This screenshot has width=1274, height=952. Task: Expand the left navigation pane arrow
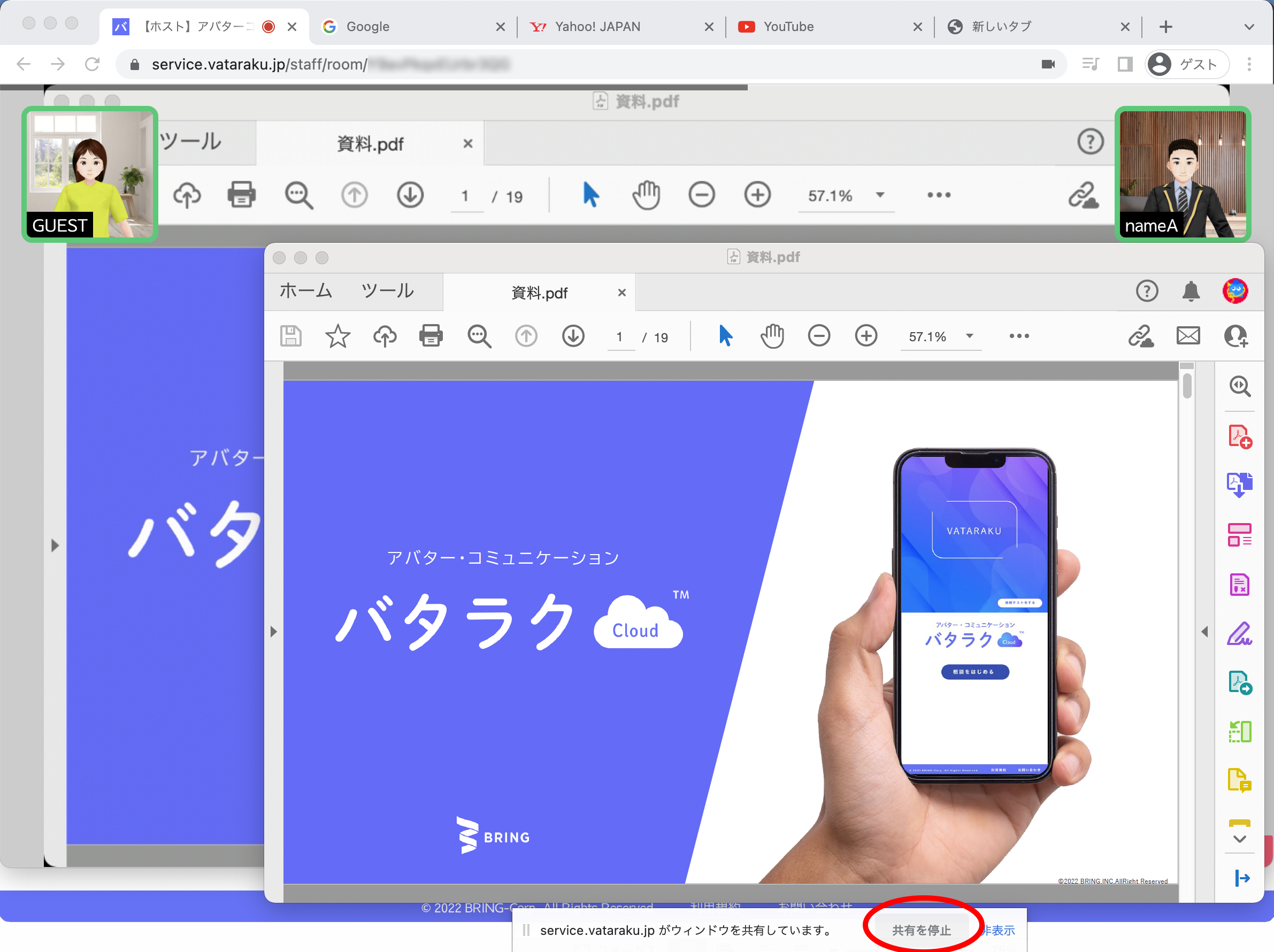[x=274, y=632]
